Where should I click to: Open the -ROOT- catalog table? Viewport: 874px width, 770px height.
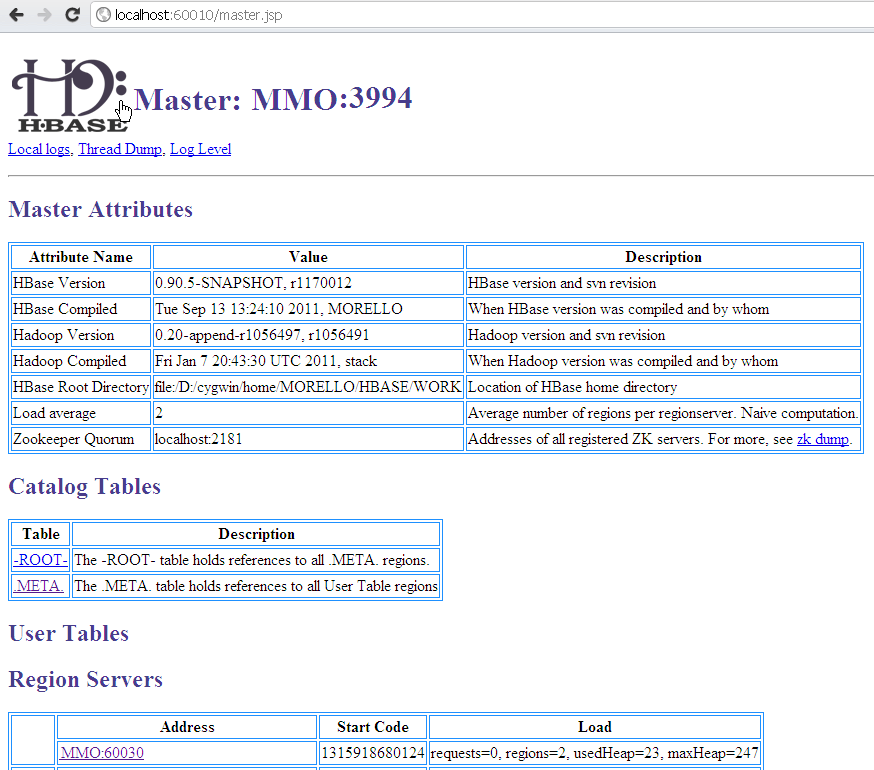[x=39, y=559]
